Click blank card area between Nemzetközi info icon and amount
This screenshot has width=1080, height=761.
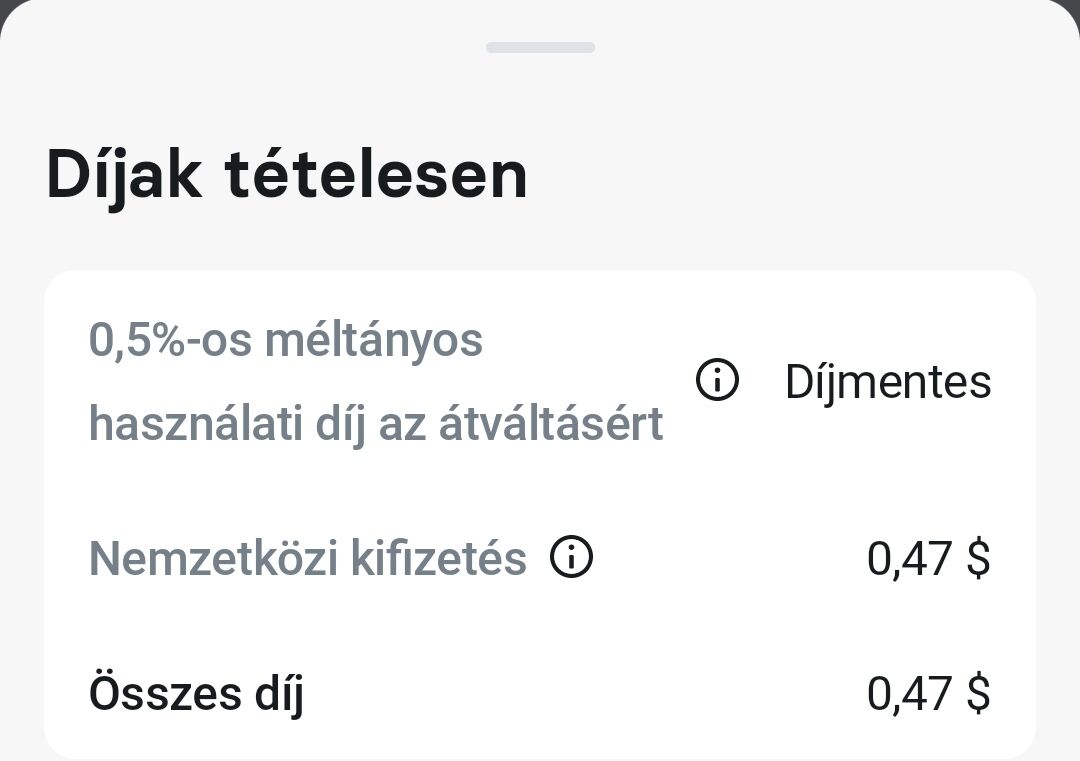tap(730, 558)
